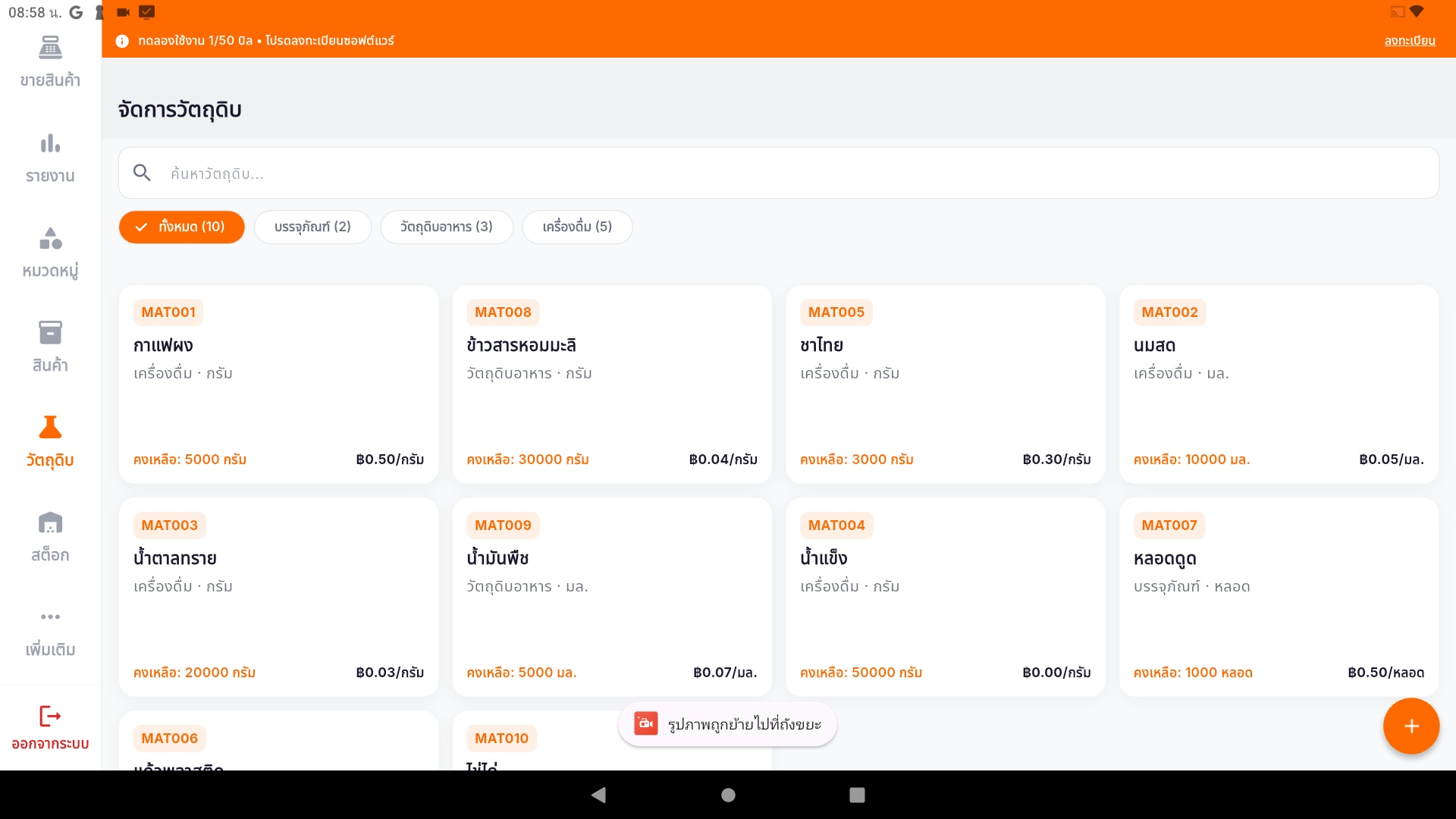The height and width of the screenshot is (819, 1456).
Task: Tap the รูปภาพถูกย้ายไปที่ถังขยะ toast notification
Action: point(727,724)
